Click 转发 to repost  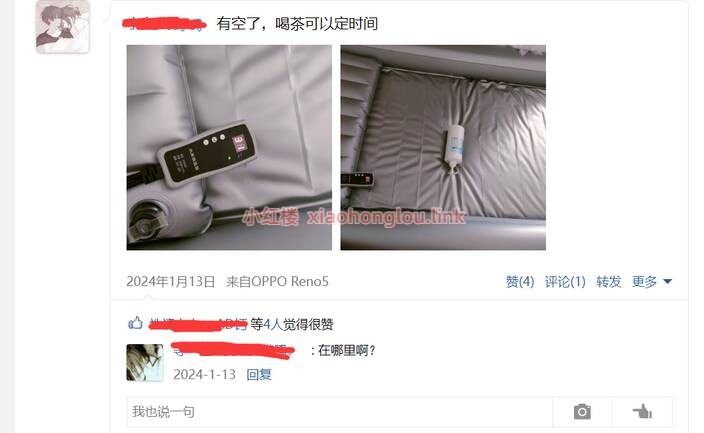point(608,282)
